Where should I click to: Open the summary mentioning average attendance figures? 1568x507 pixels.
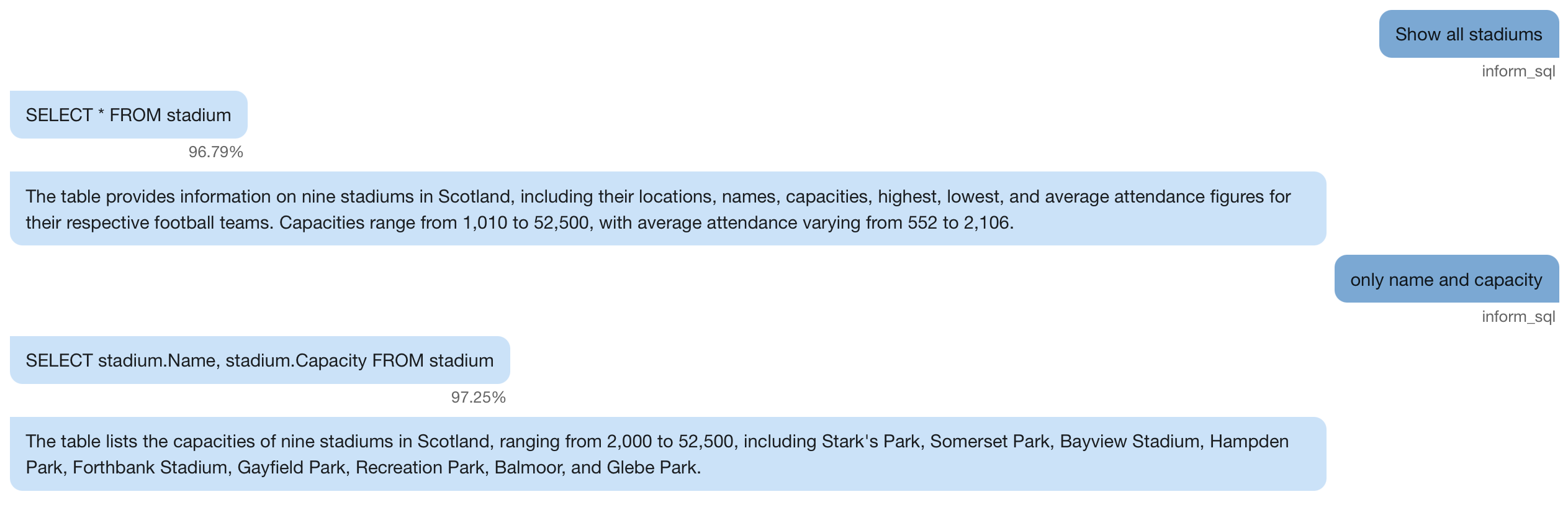[x=668, y=209]
